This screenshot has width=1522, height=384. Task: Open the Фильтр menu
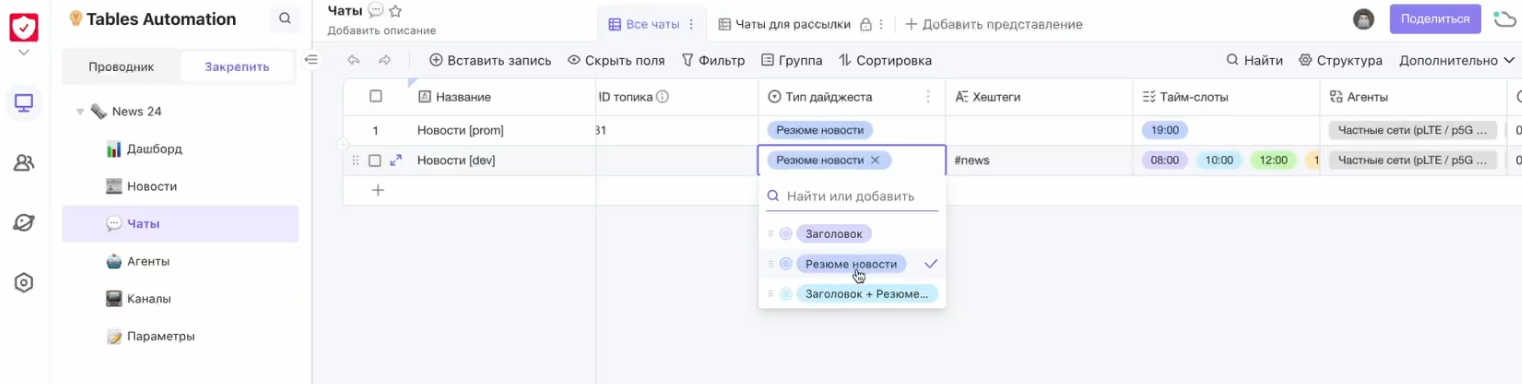coord(713,60)
